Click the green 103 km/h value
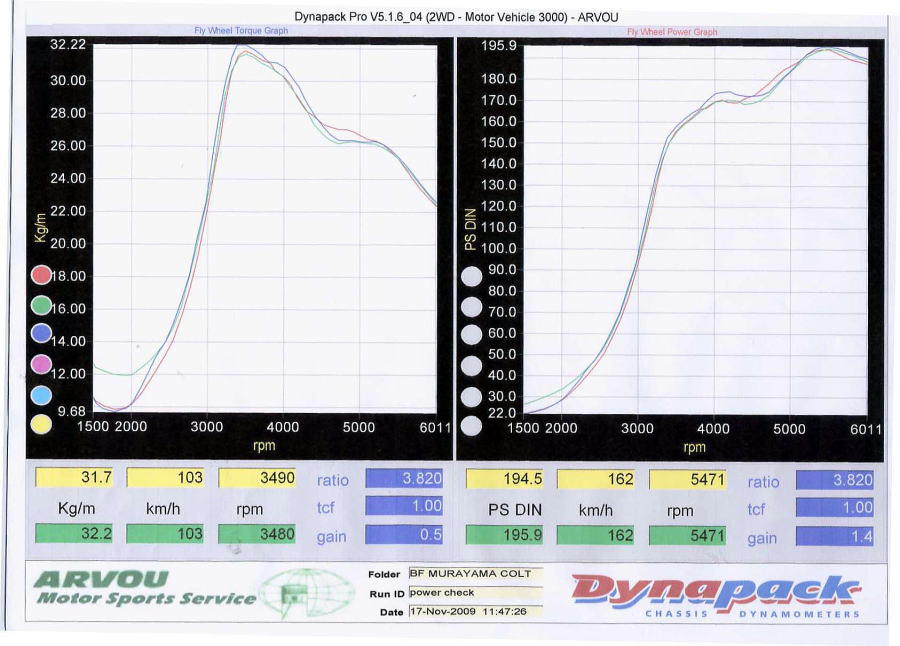900x646 pixels. [165, 534]
